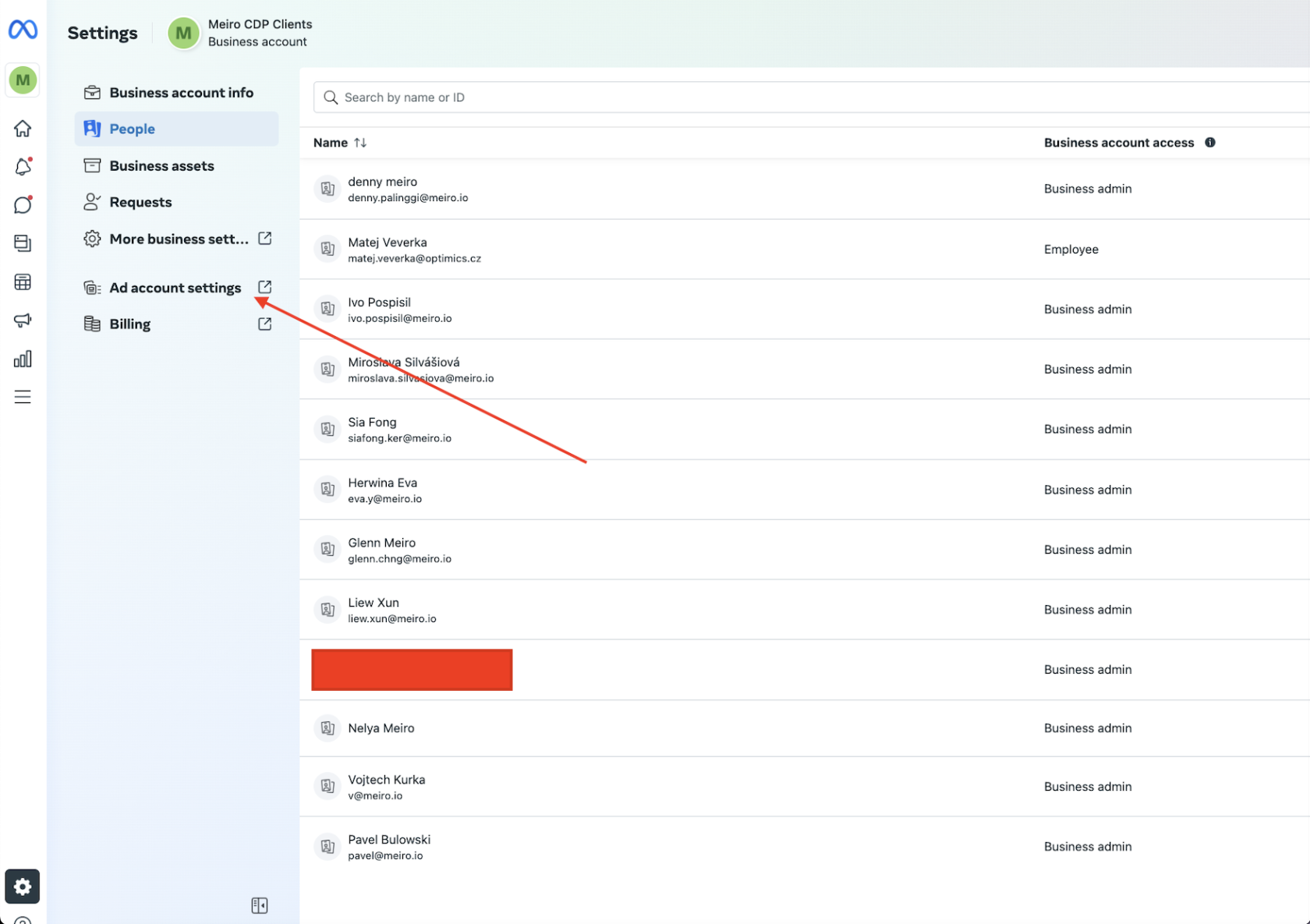This screenshot has height=924, width=1310.
Task: Click Pavel Bulowski's profile icon
Action: point(327,846)
